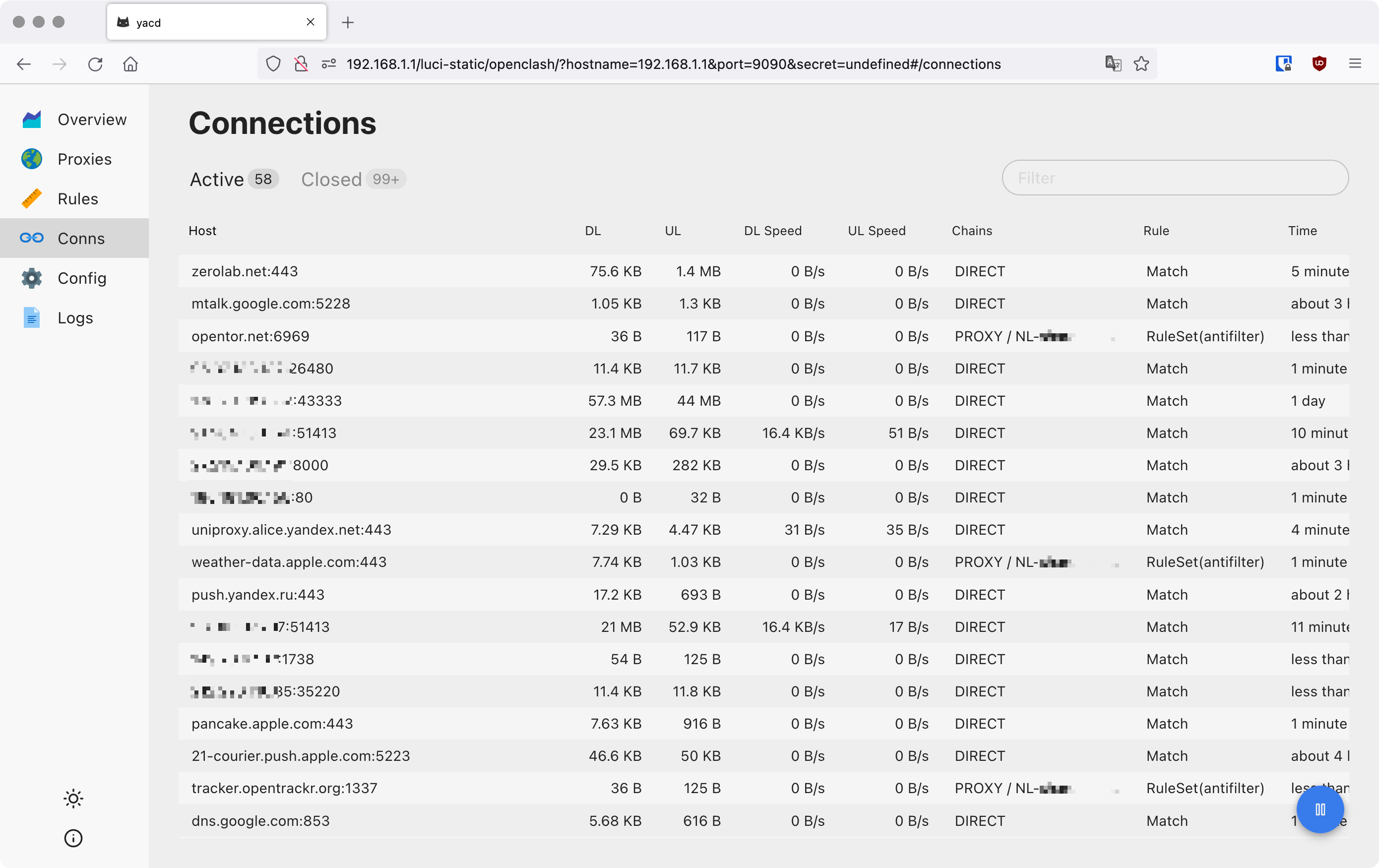The height and width of the screenshot is (868, 1379).
Task: Toggle light/dark theme sun icon
Action: point(73,798)
